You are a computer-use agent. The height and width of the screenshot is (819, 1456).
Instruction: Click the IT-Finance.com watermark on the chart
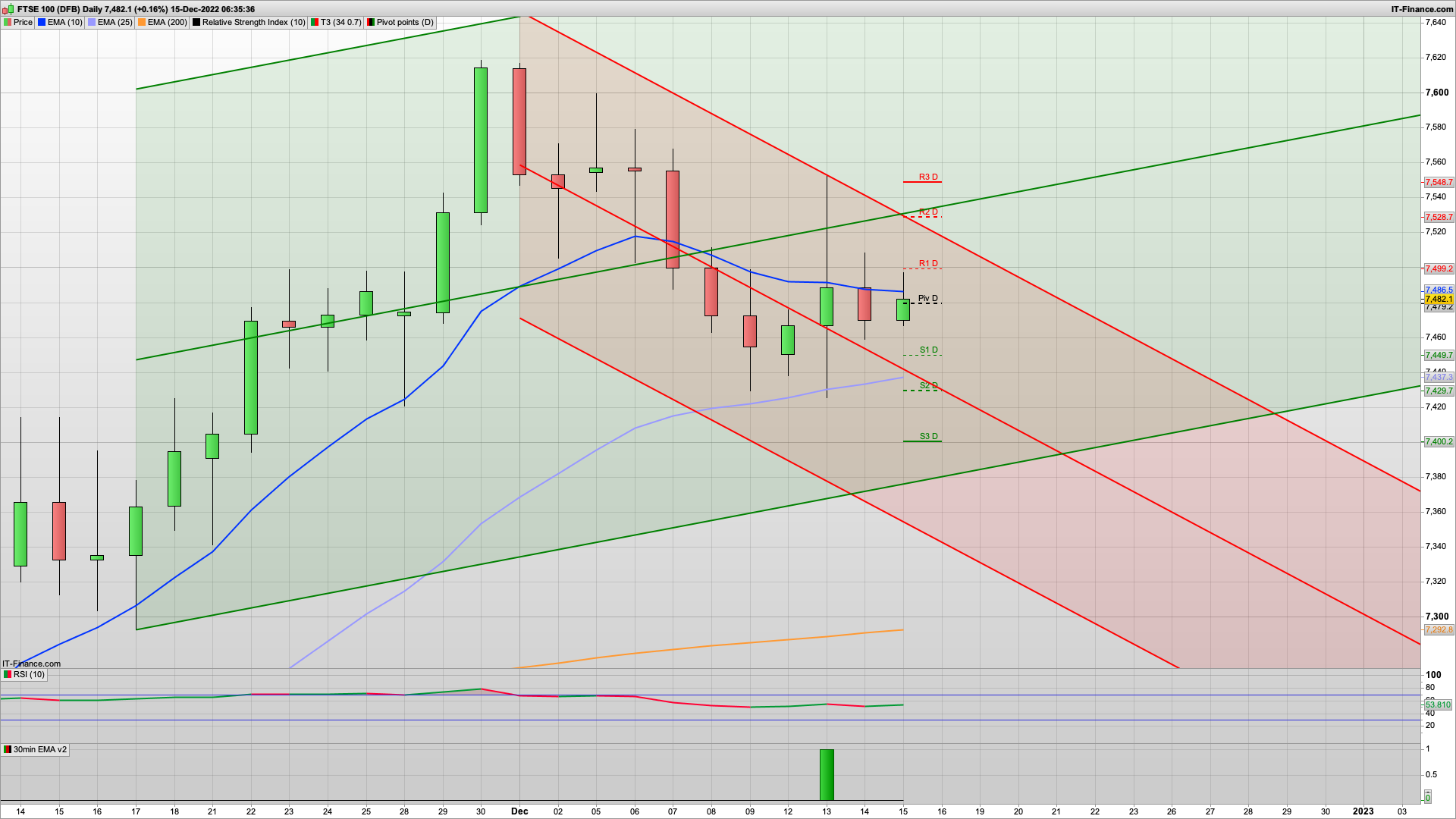click(x=30, y=664)
